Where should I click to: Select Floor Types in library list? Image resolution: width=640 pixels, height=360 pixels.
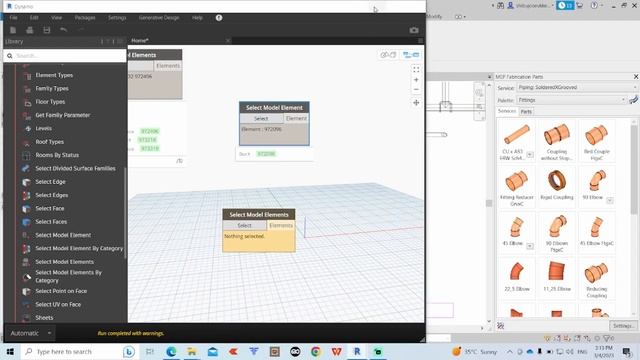pos(50,102)
